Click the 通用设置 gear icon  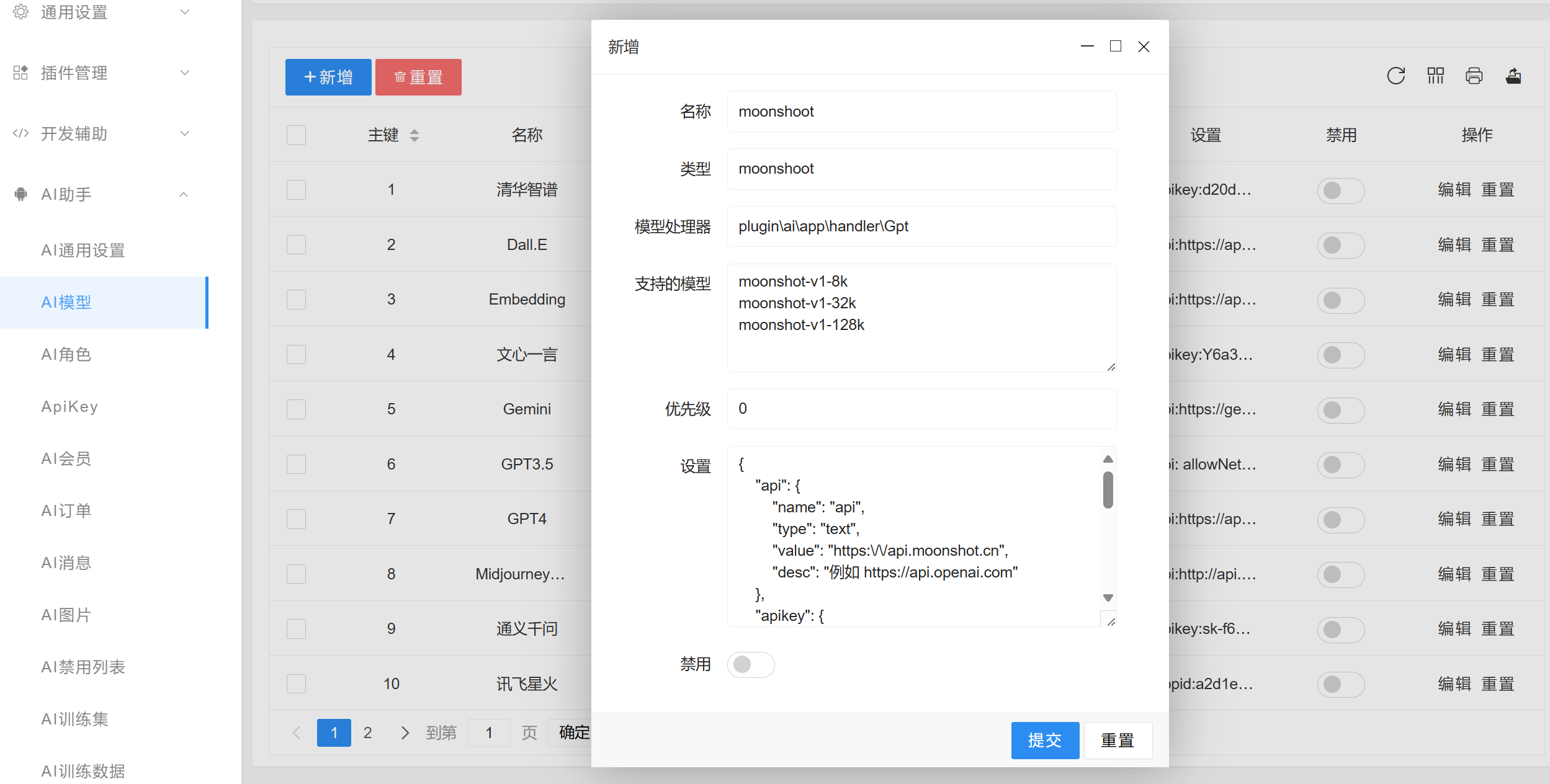[x=20, y=12]
